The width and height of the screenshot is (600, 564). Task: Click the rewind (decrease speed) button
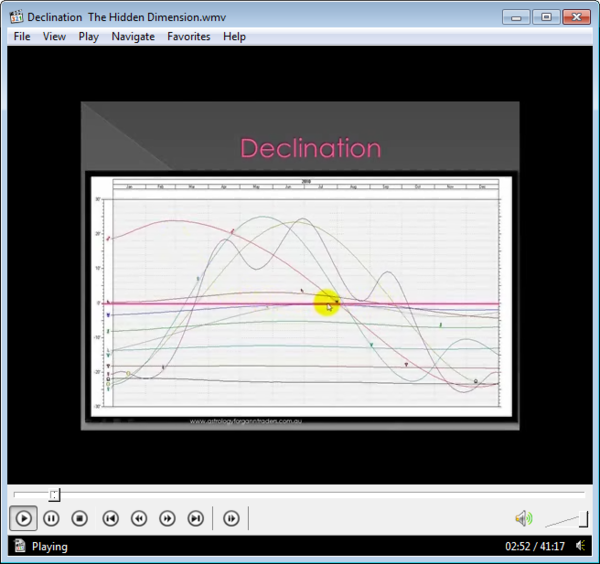click(x=139, y=518)
